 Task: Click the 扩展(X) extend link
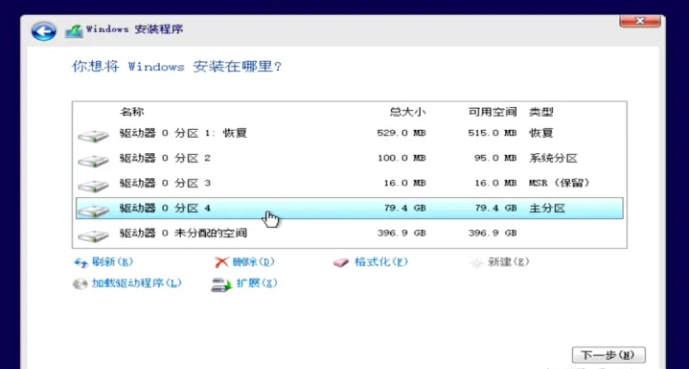pyautogui.click(x=257, y=283)
